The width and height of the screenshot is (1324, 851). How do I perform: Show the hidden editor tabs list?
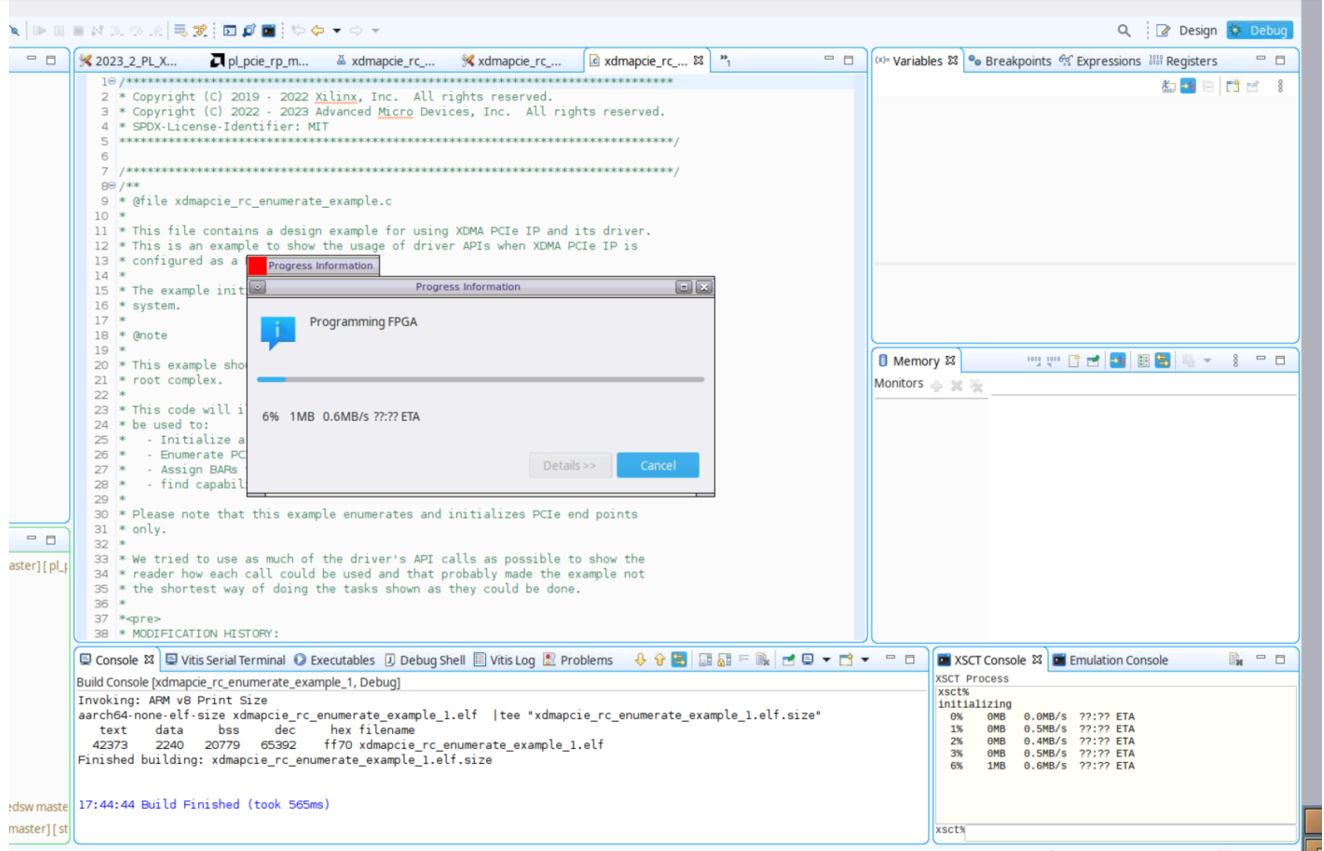point(725,61)
